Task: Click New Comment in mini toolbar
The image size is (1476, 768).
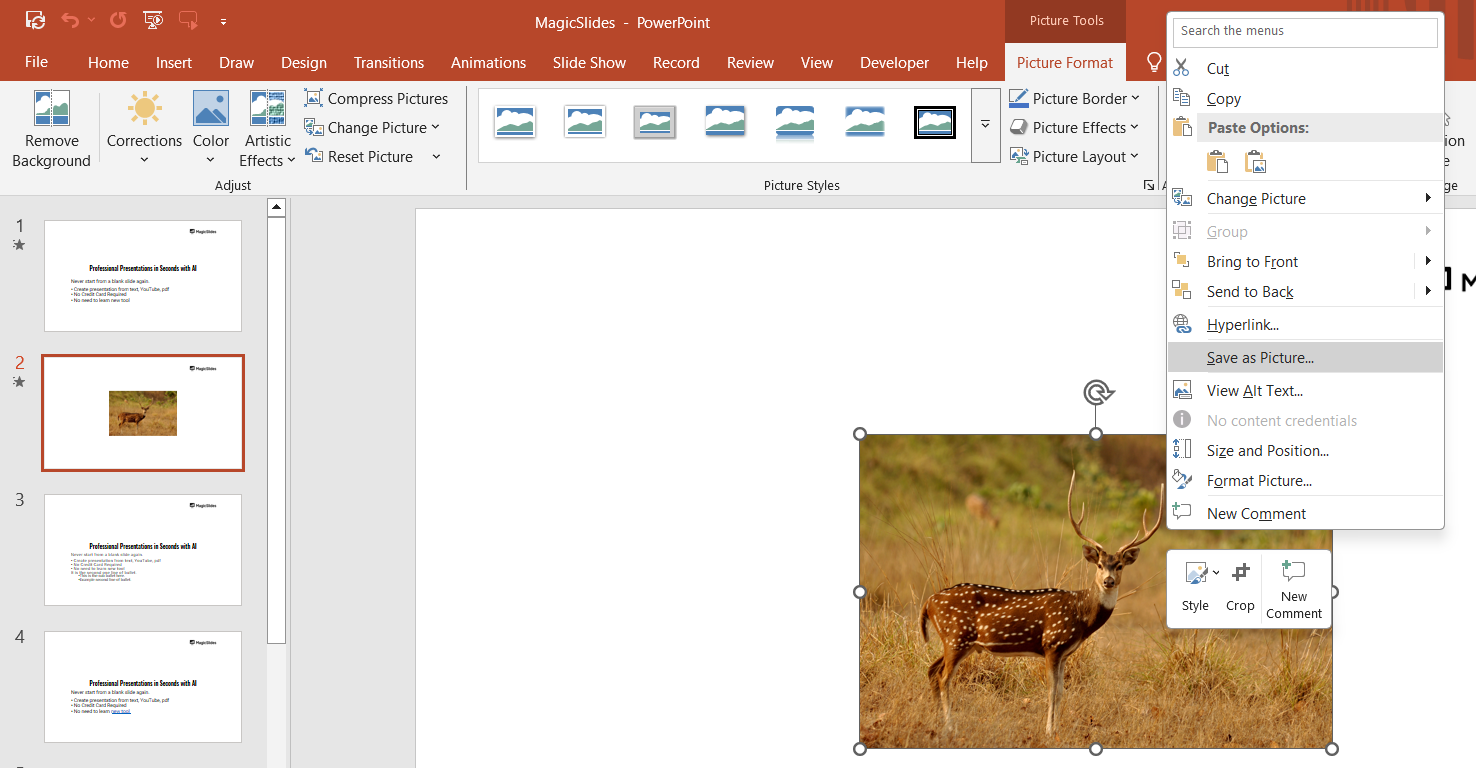Action: click(x=1294, y=586)
